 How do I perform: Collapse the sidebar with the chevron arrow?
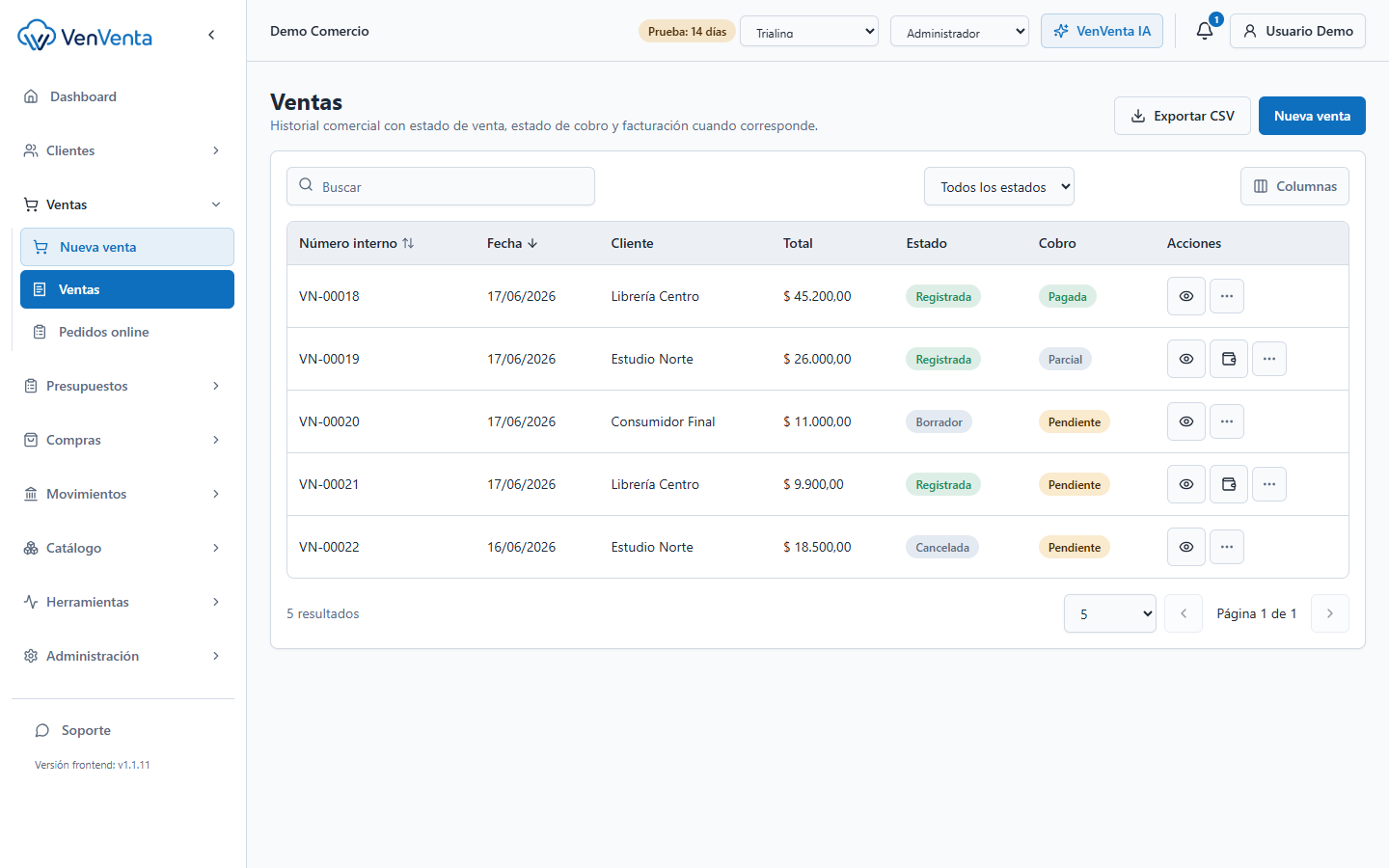(x=211, y=35)
